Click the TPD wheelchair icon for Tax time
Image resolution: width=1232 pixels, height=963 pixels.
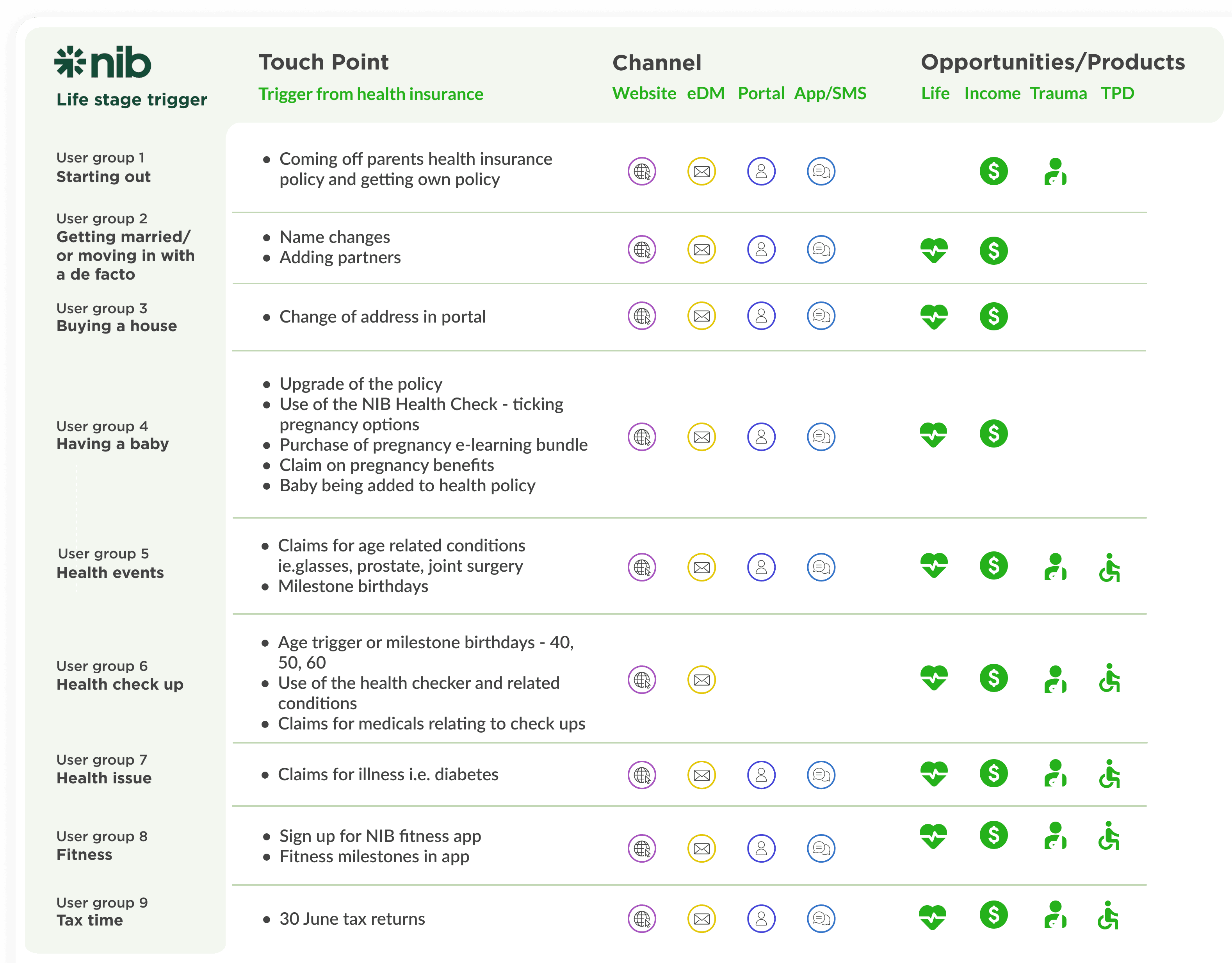1109,915
